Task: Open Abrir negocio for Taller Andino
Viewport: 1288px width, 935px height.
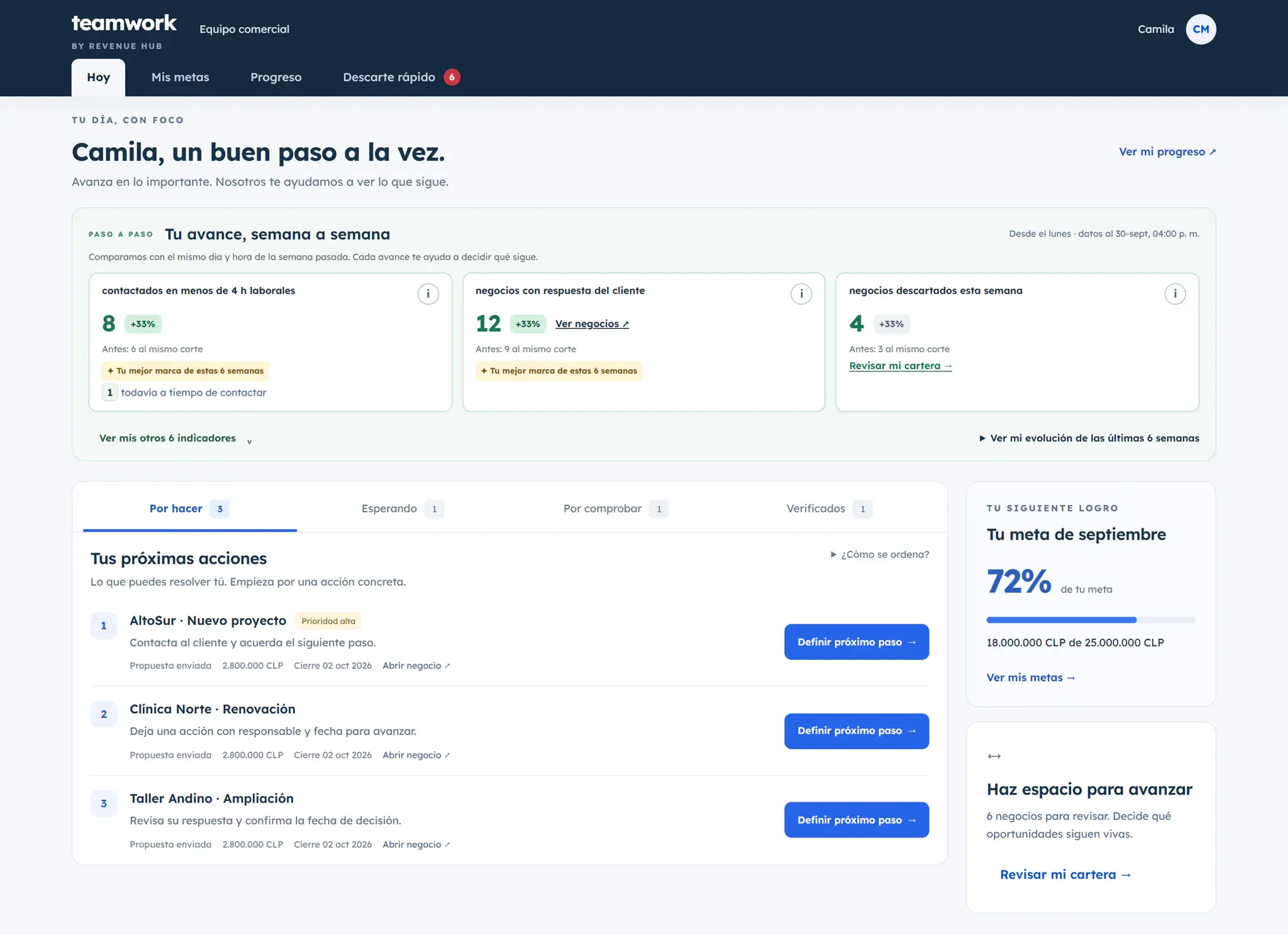Action: (x=416, y=844)
